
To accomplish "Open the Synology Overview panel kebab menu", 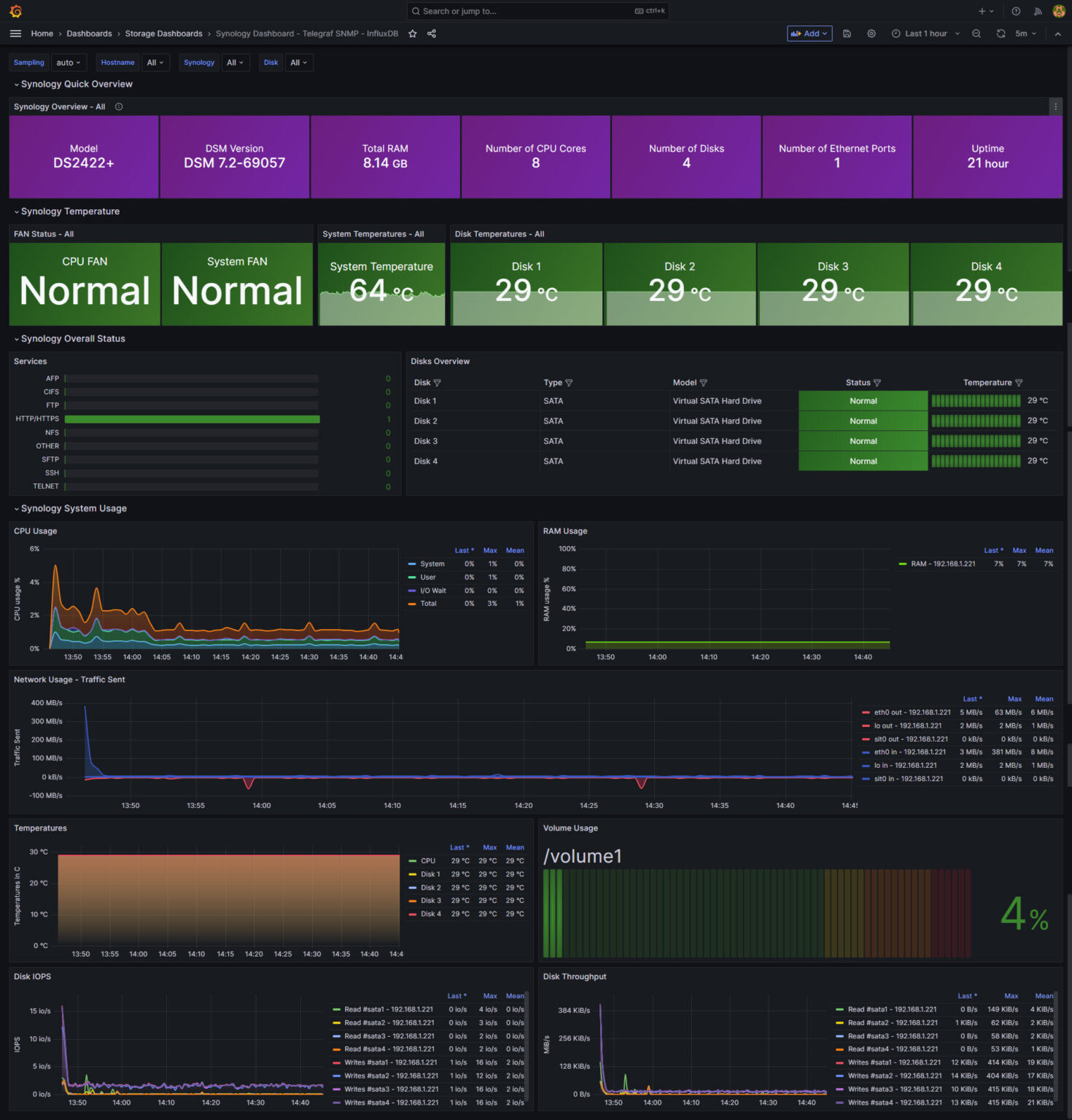I will [1055, 106].
